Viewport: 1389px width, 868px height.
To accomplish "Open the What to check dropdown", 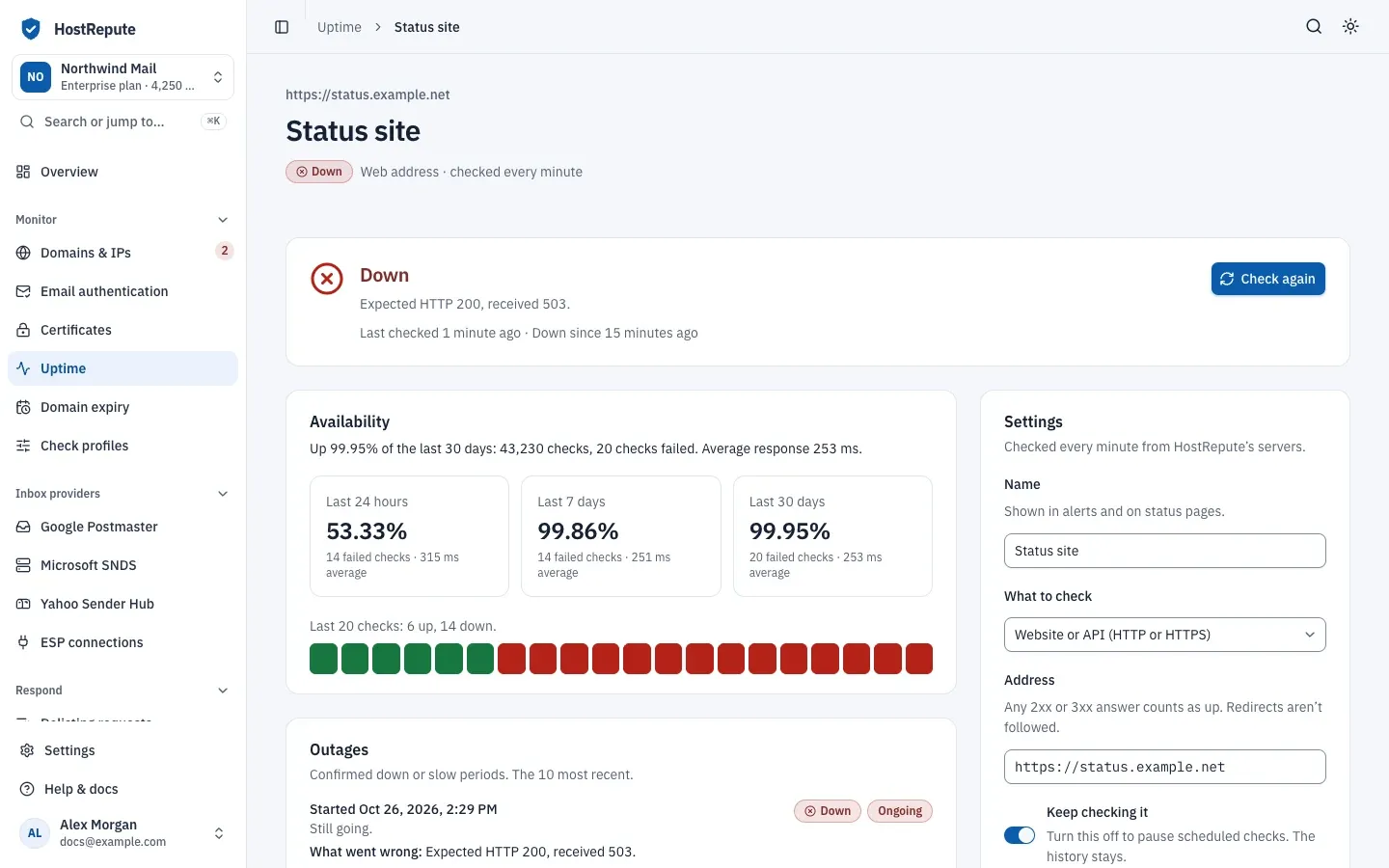I will click(1164, 635).
